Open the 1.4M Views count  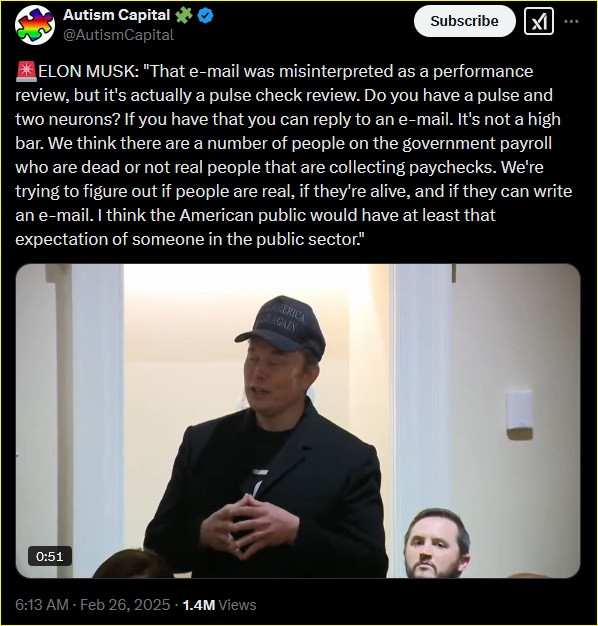219,605
